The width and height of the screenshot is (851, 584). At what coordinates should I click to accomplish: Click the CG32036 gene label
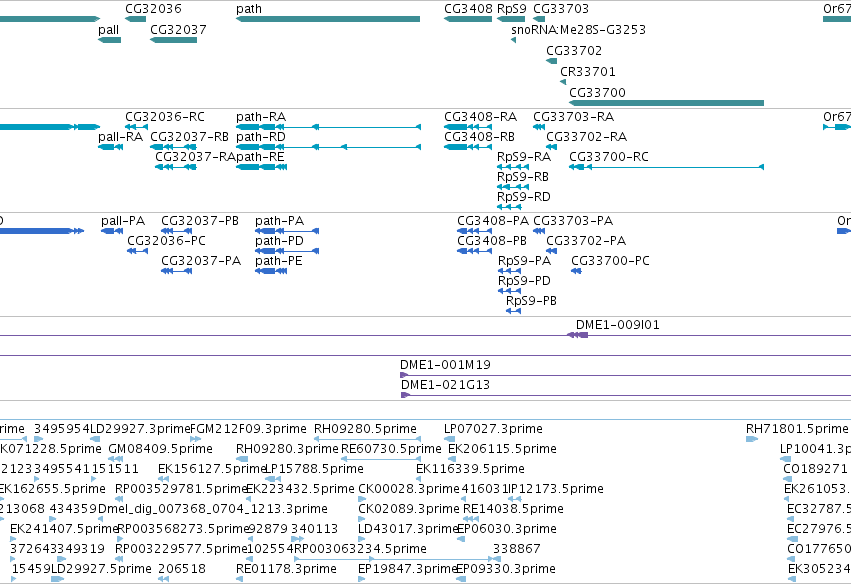(x=153, y=9)
